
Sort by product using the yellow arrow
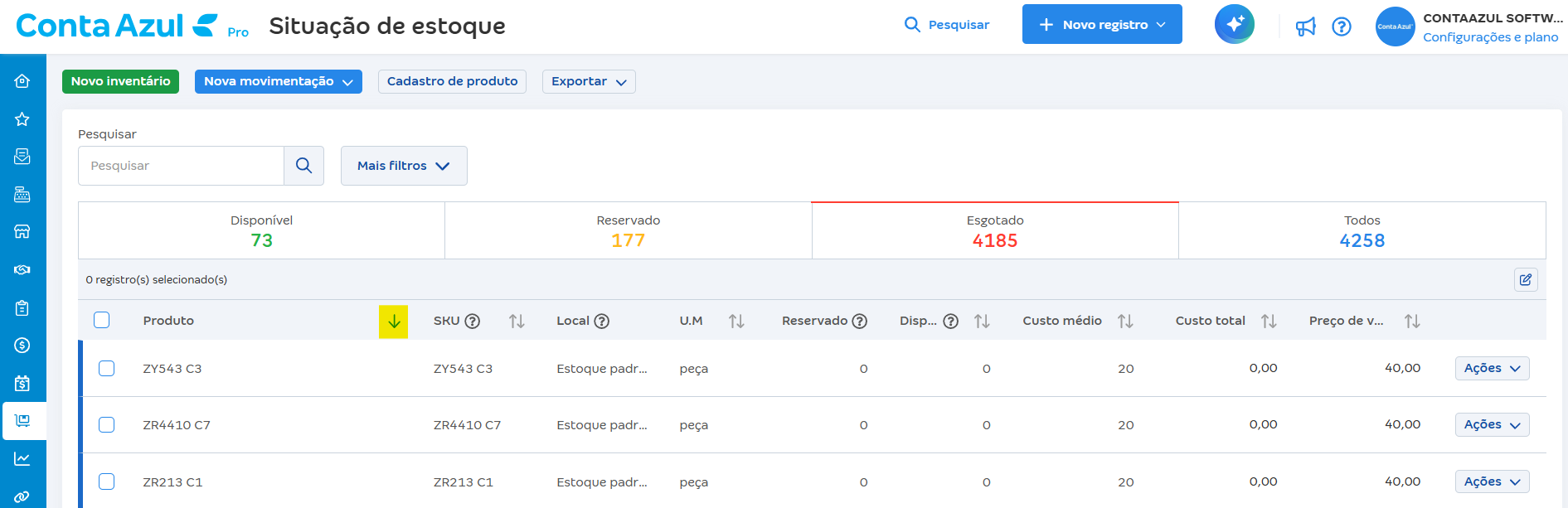(394, 322)
